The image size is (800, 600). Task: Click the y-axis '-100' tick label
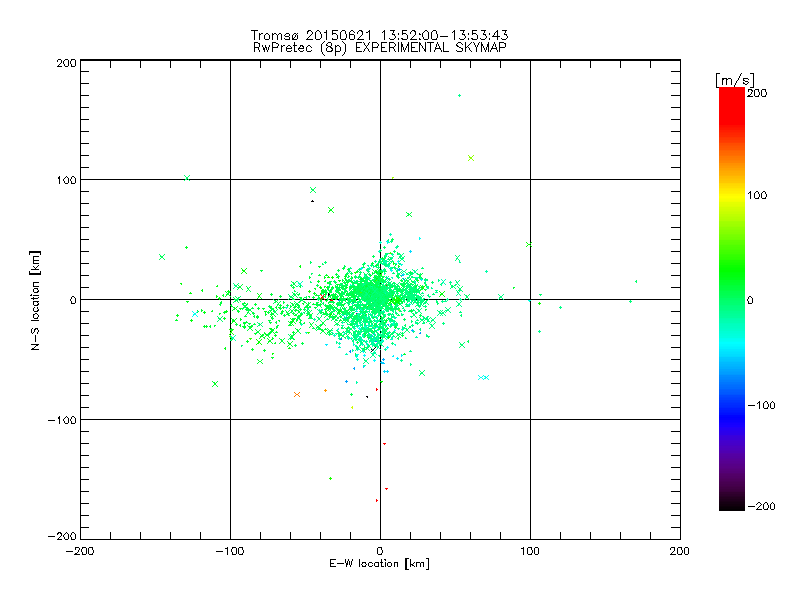pyautogui.click(x=62, y=420)
